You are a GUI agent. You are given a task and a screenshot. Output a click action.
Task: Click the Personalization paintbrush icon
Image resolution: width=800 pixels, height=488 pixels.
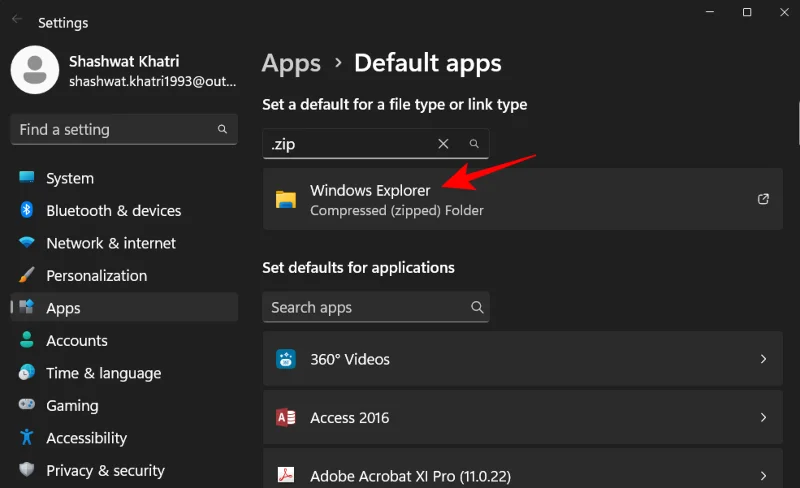[x=27, y=275]
